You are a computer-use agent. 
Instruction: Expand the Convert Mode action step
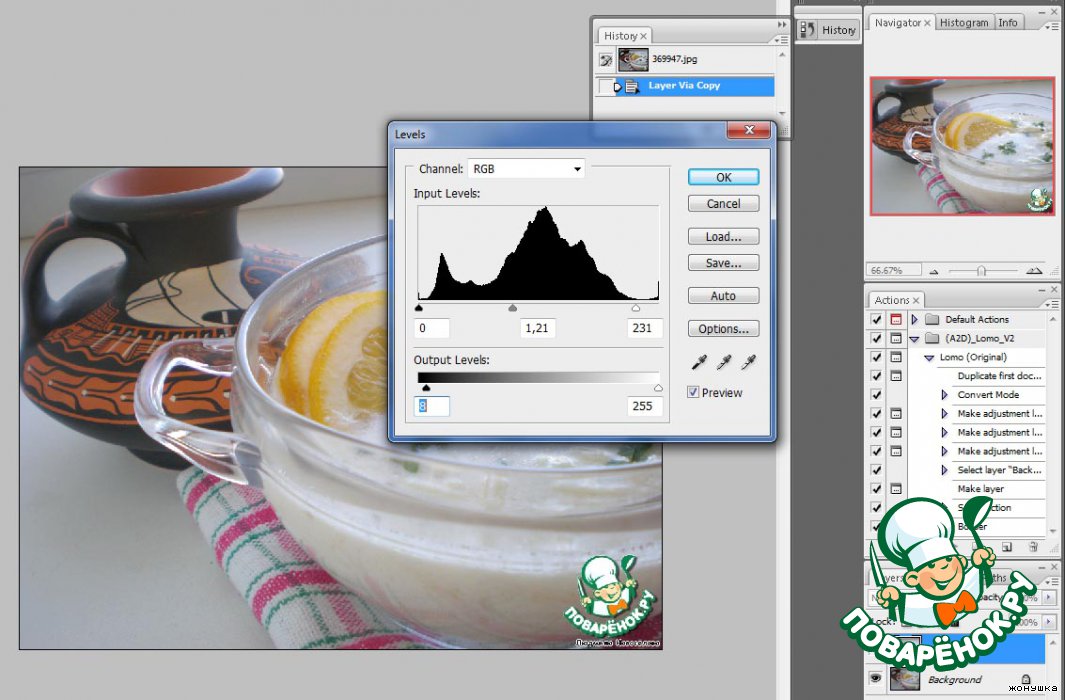point(944,395)
